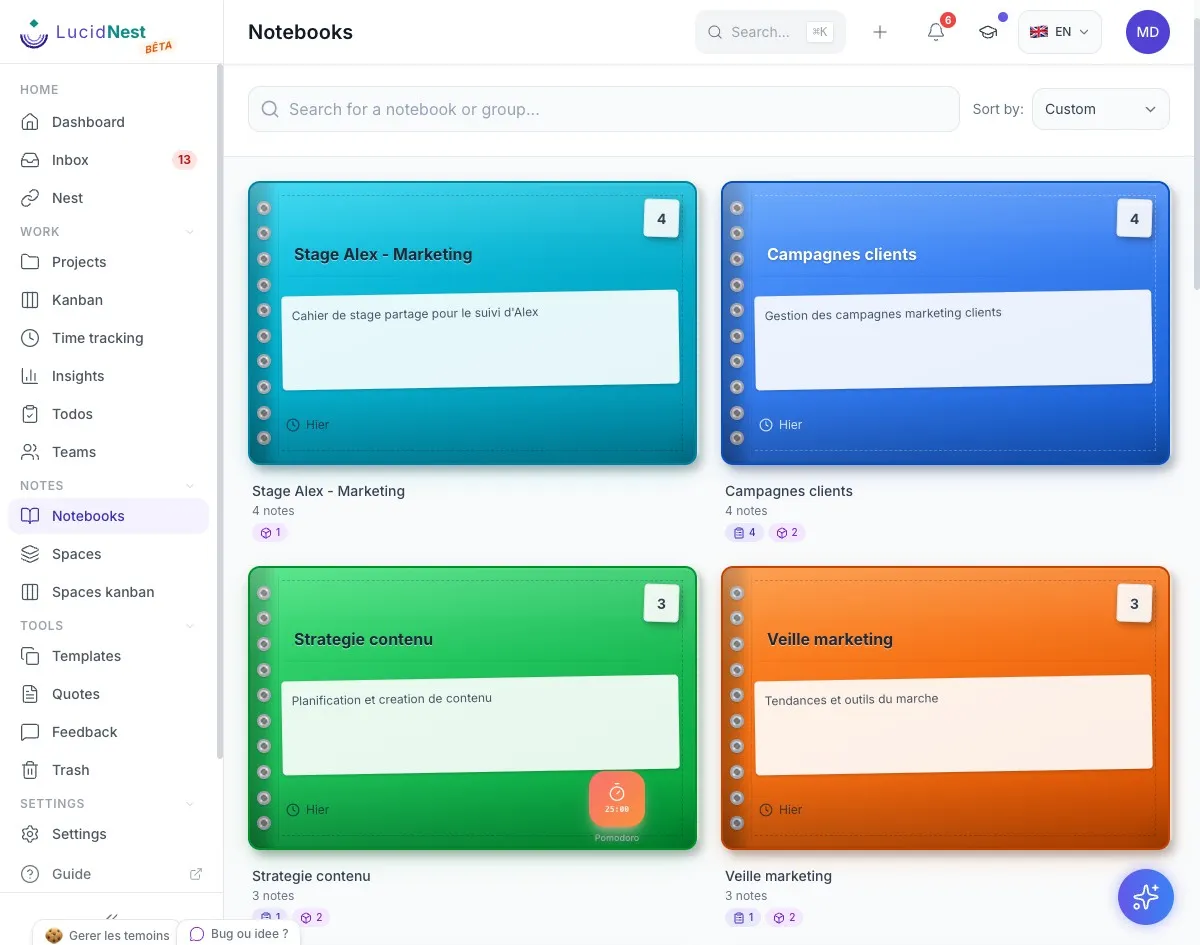1200x945 pixels.
Task: Click the Strategie contenu title below cover
Action: tap(311, 876)
